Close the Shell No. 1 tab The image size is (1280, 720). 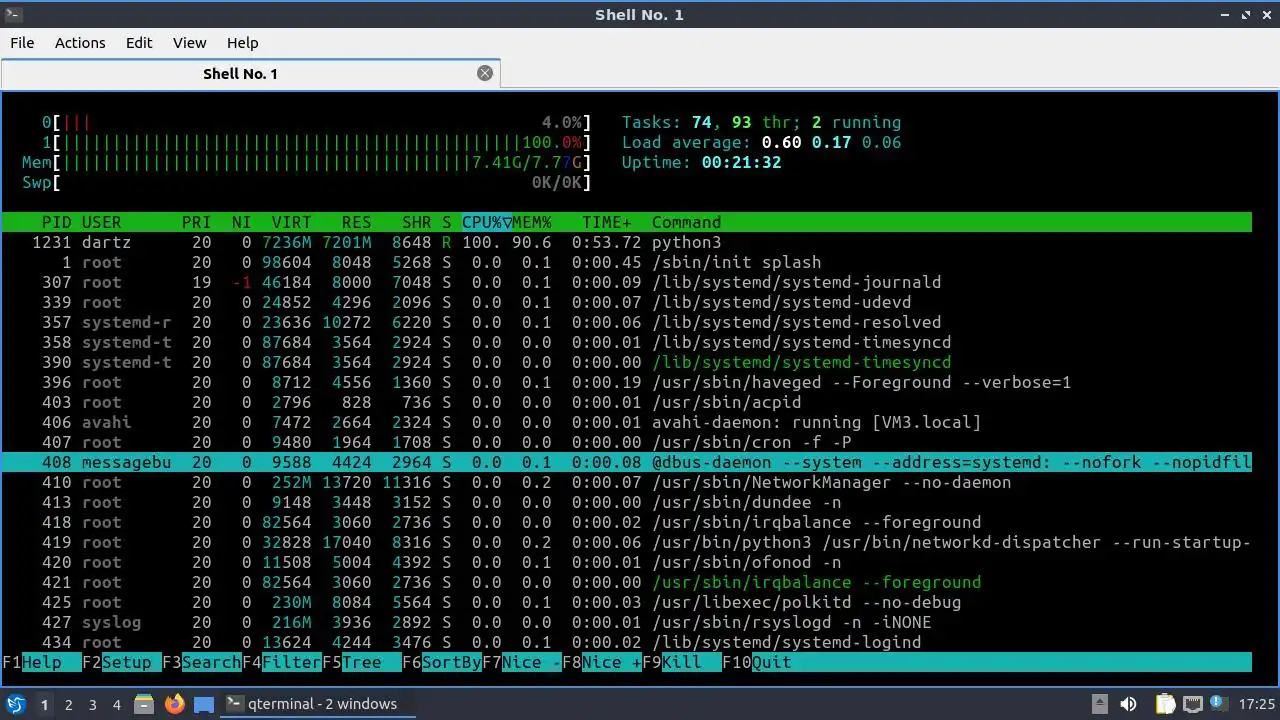tap(485, 73)
